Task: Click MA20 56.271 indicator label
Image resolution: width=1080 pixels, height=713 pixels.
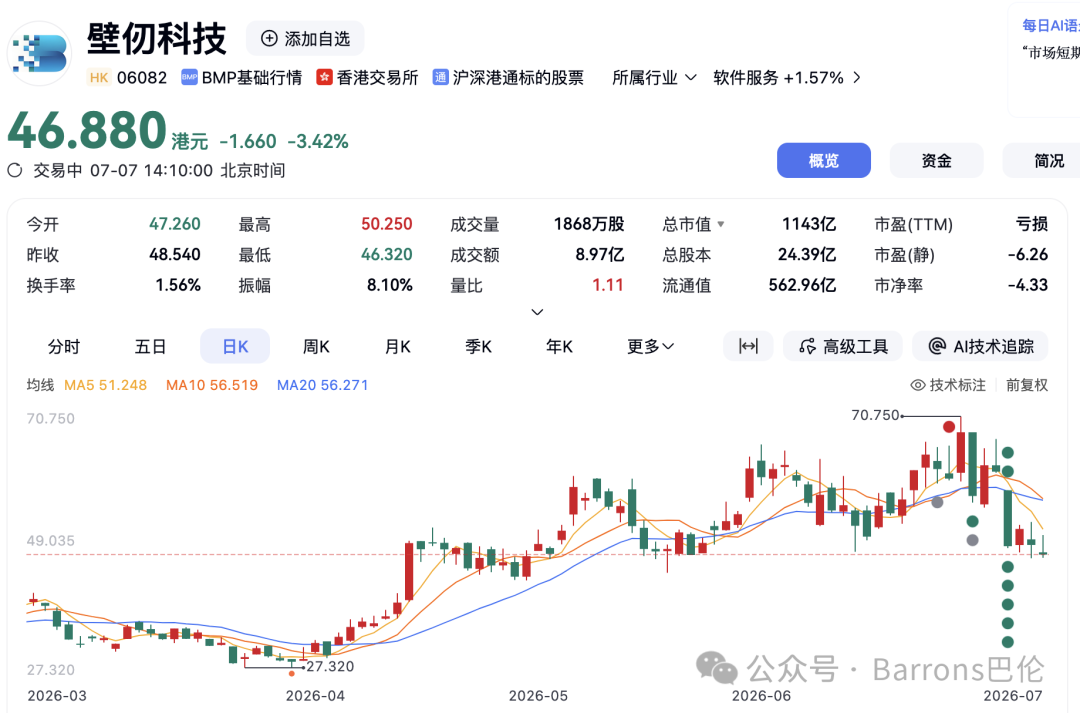Action: click(x=322, y=385)
